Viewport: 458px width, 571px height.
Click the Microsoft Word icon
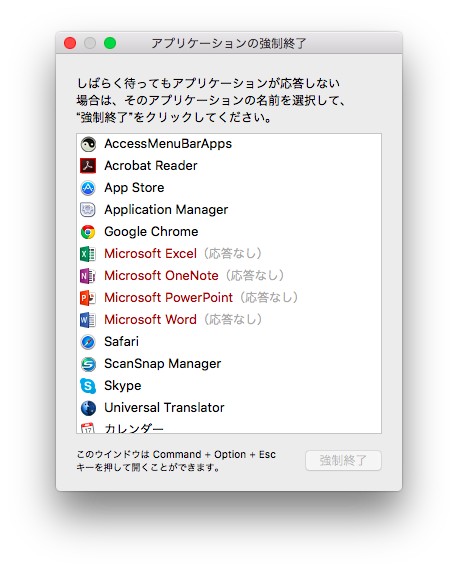88,320
